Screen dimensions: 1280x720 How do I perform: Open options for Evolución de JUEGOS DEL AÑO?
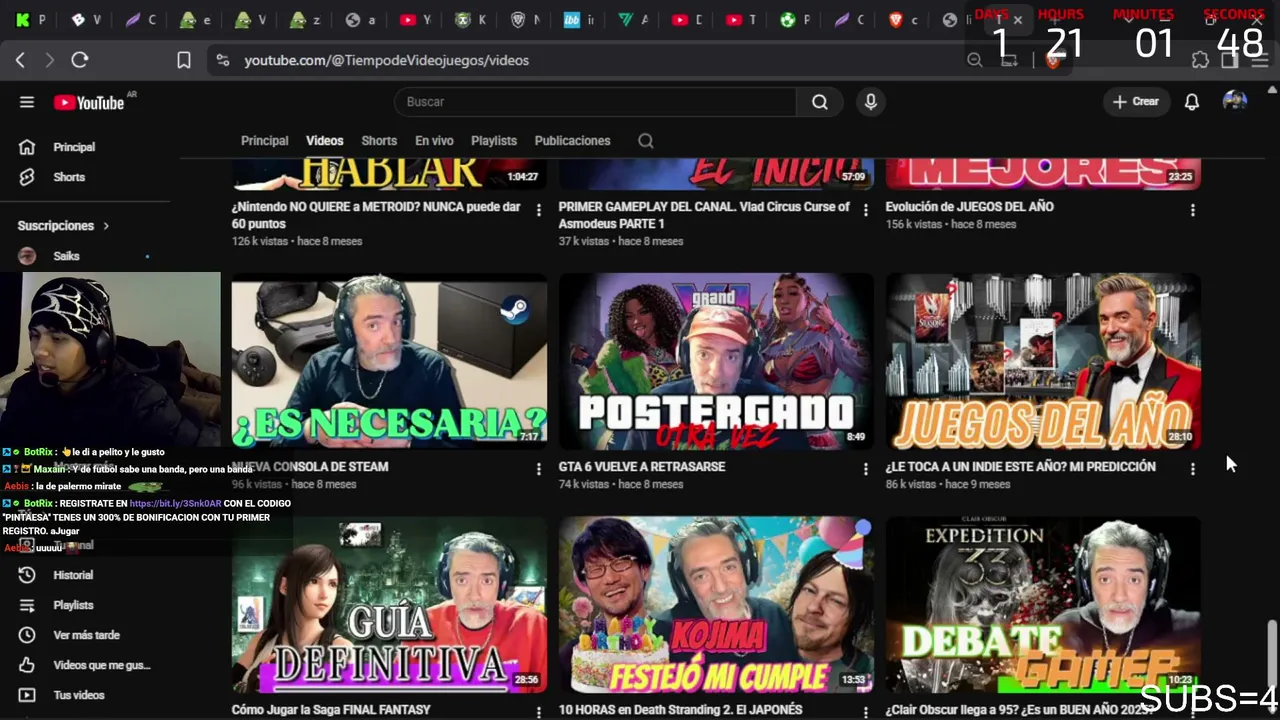click(x=1192, y=210)
